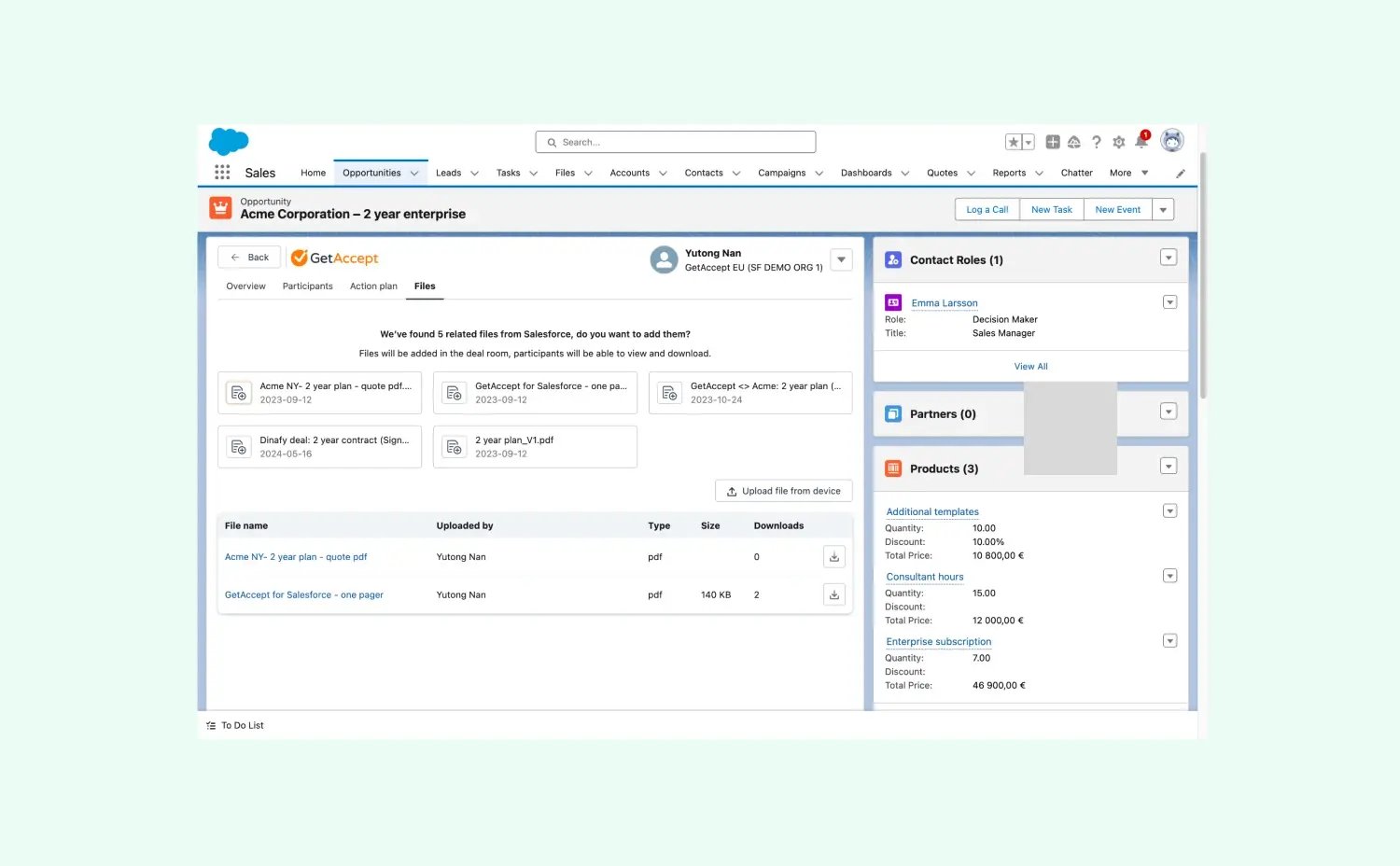Image resolution: width=1400 pixels, height=866 pixels.
Task: Open help via the question mark icon
Action: 1097,141
